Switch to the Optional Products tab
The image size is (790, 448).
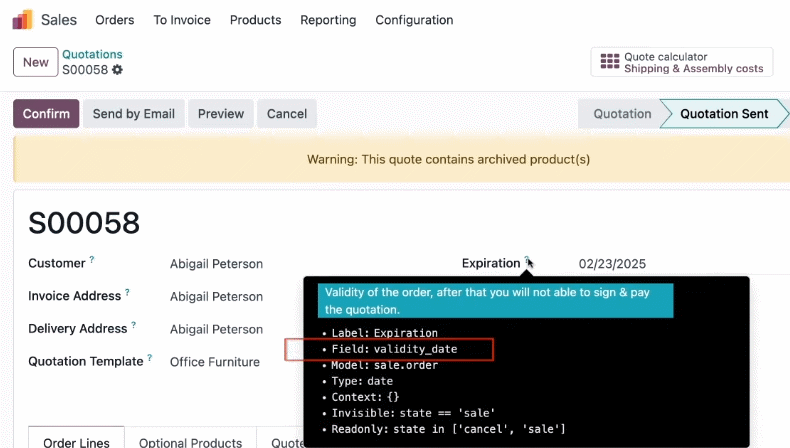(190, 442)
